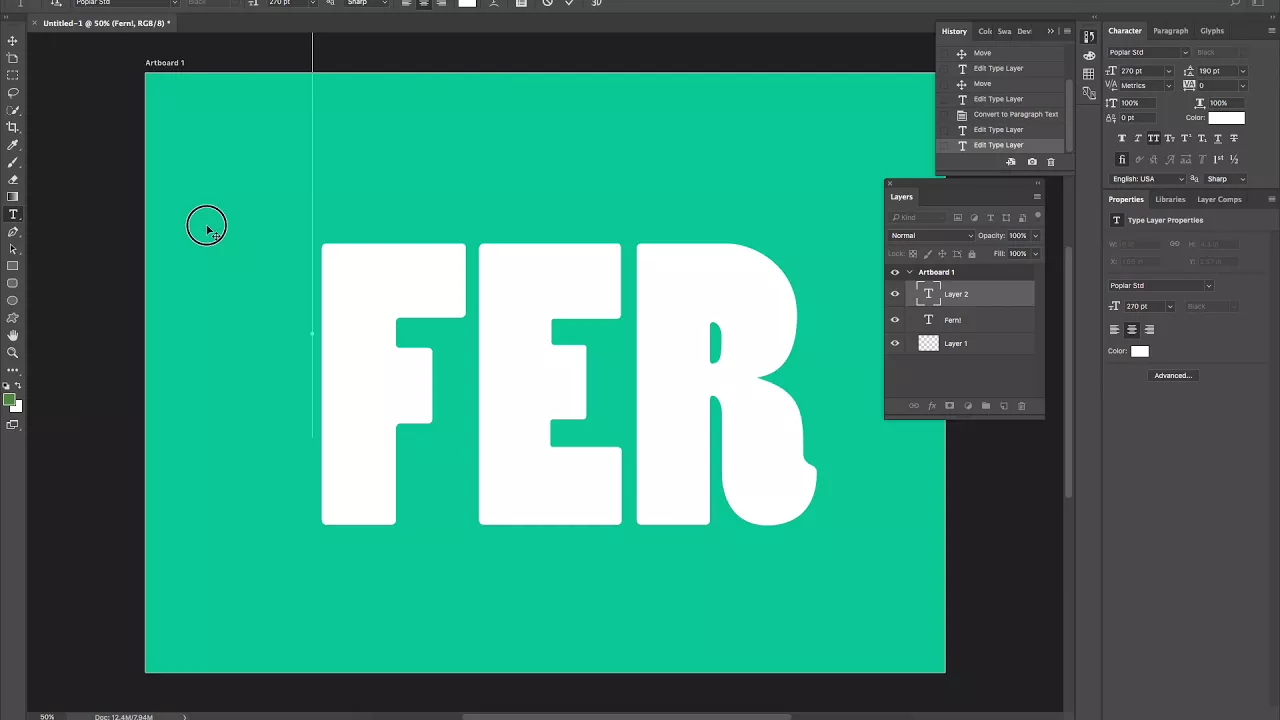The image size is (1280, 720).
Task: Click the Properties panel text color swatch
Action: coord(1140,351)
